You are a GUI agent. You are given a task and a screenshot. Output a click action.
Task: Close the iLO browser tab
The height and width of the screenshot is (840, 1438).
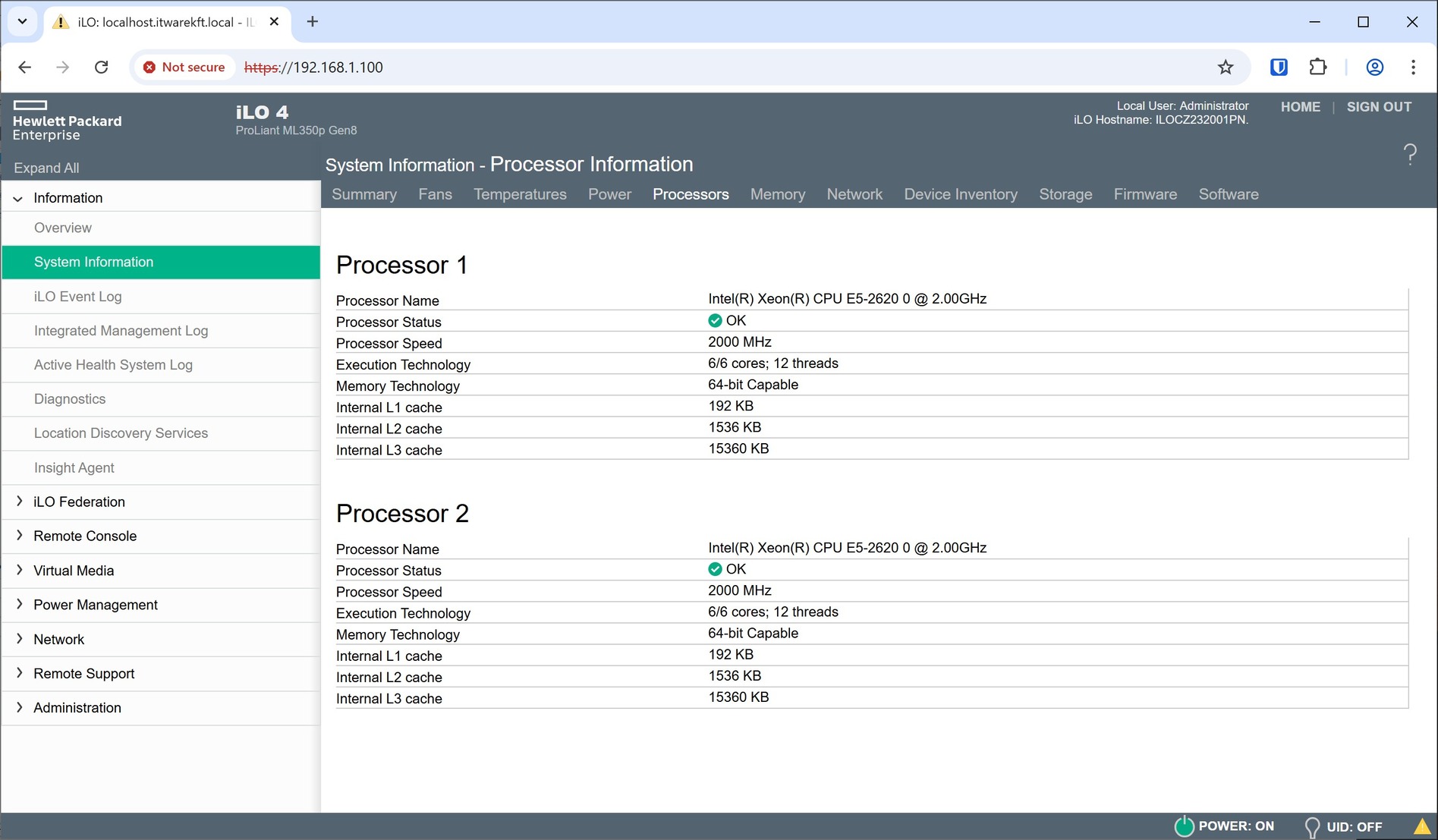(x=275, y=21)
